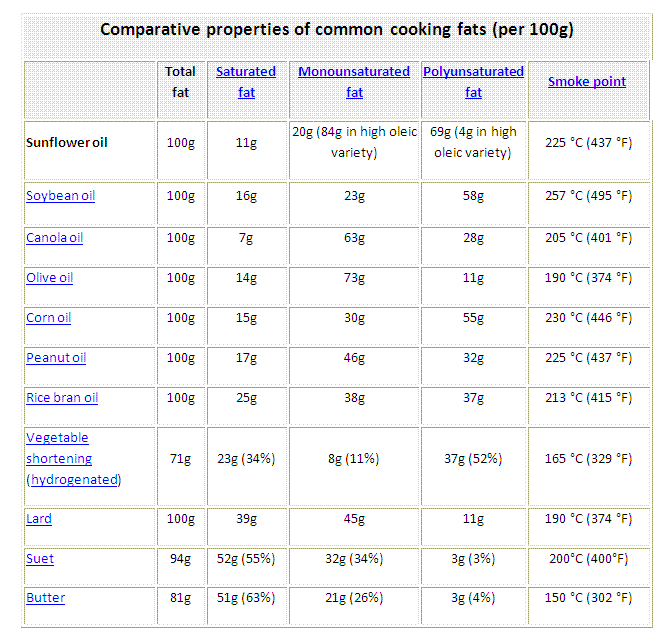This screenshot has width=668, height=636.
Task: Go to the Olive oil page
Action: click(49, 277)
